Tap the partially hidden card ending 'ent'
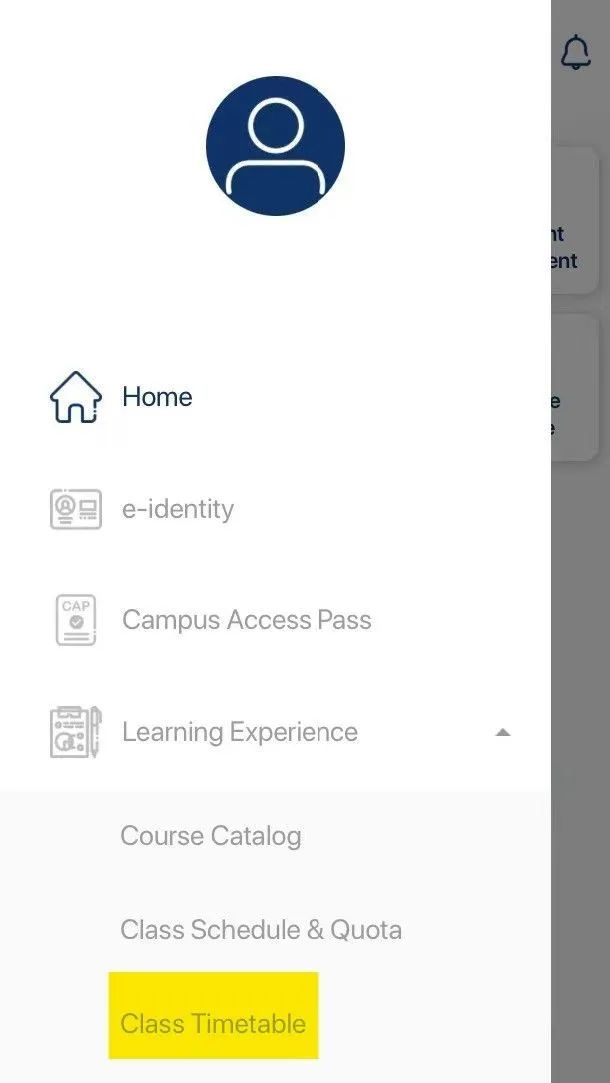The height and width of the screenshot is (1083, 610). [x=575, y=220]
